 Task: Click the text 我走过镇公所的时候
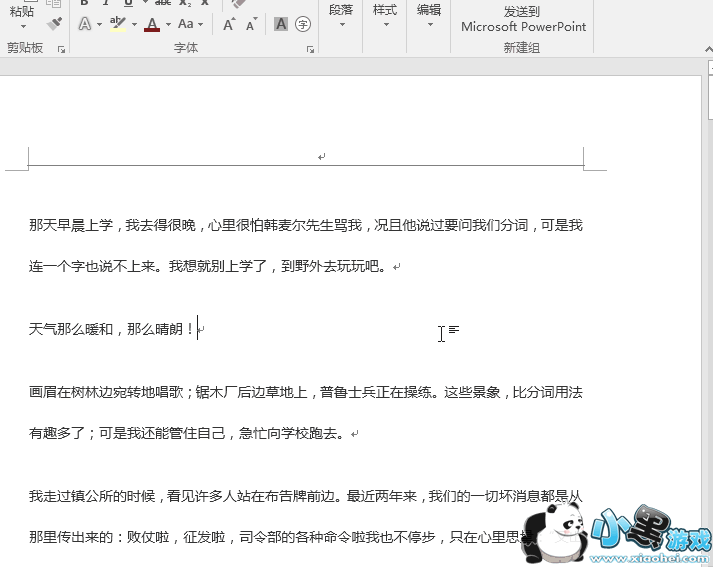tap(92, 496)
